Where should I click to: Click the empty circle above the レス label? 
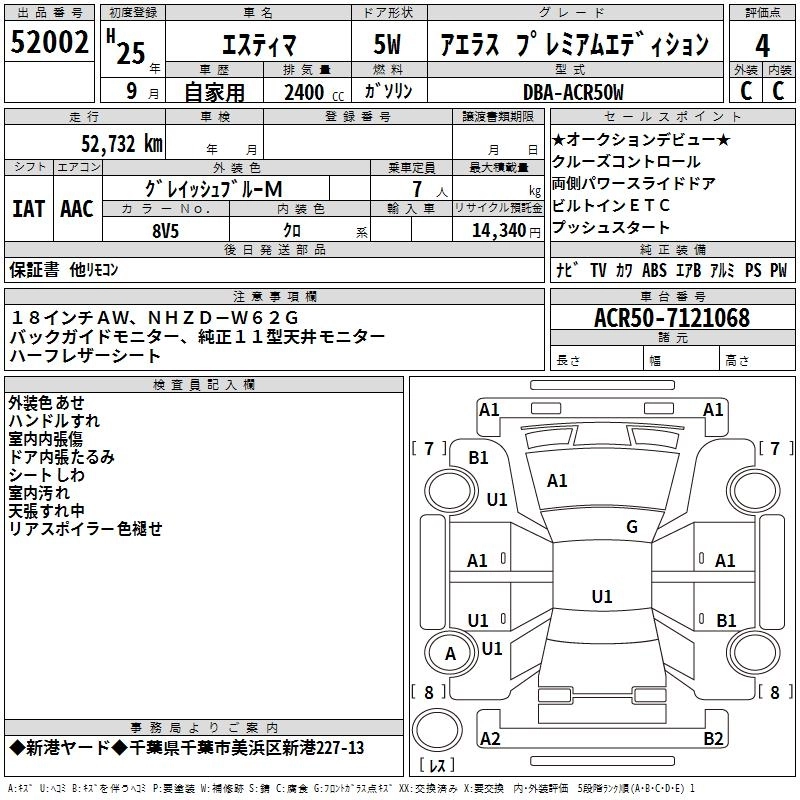click(x=436, y=725)
